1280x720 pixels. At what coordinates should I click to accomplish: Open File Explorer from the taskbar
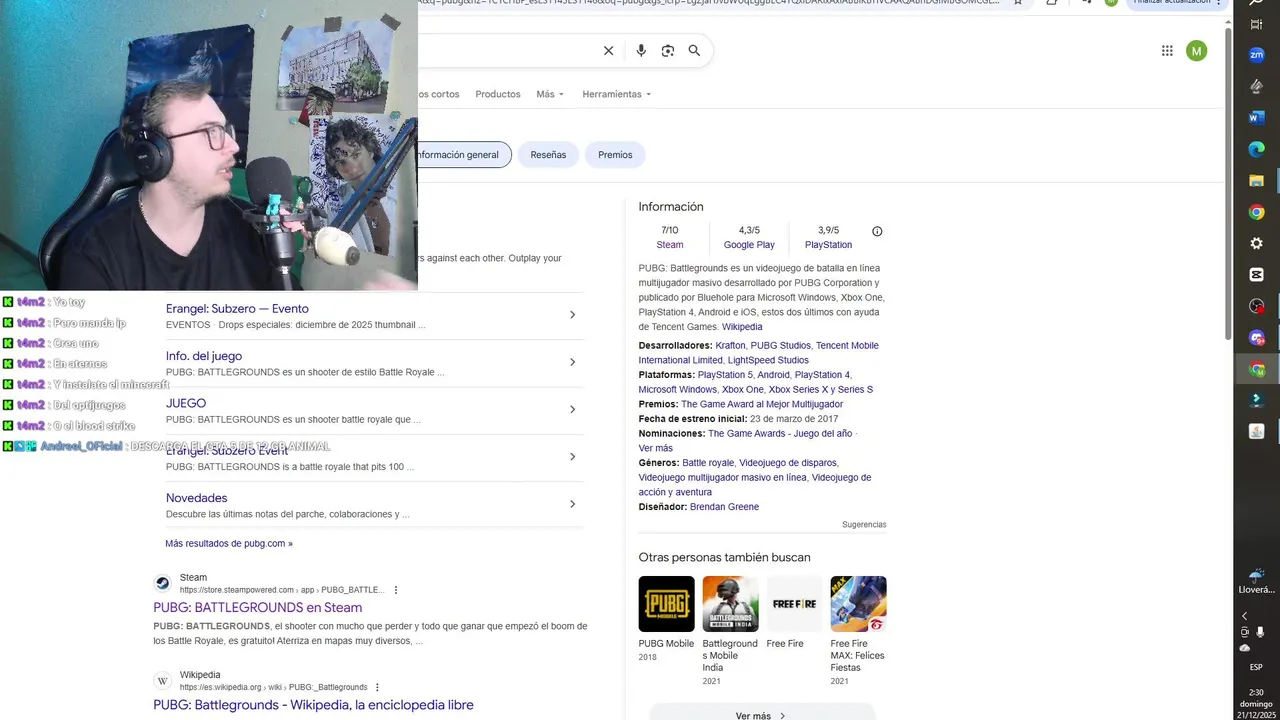pos(1257,181)
